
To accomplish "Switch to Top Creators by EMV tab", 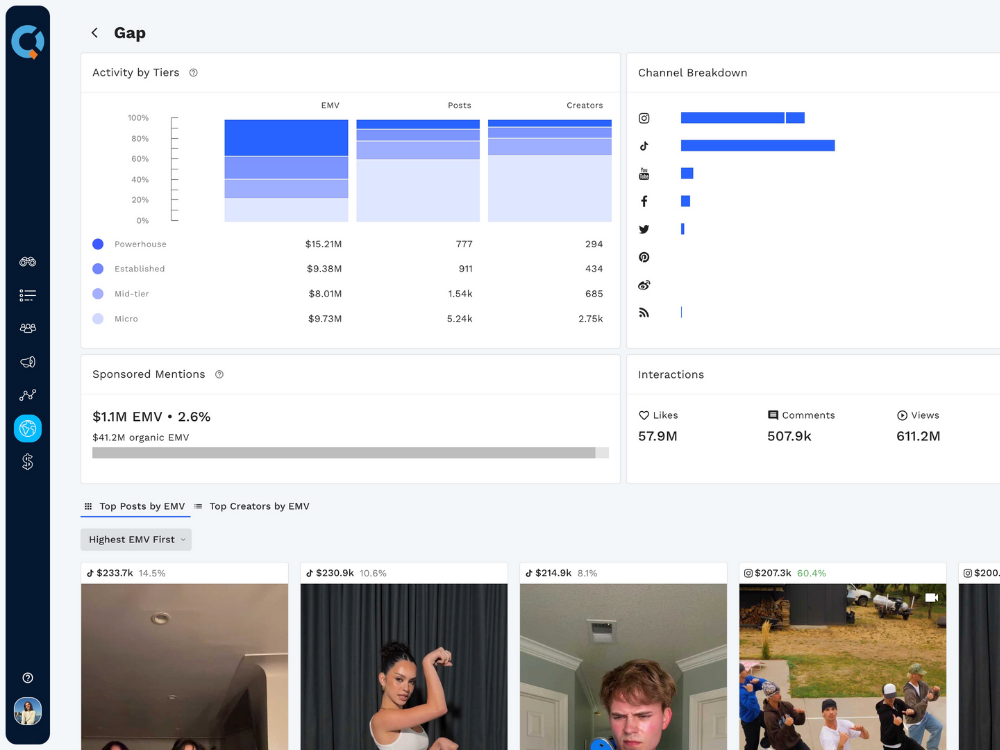I will pyautogui.click(x=252, y=507).
